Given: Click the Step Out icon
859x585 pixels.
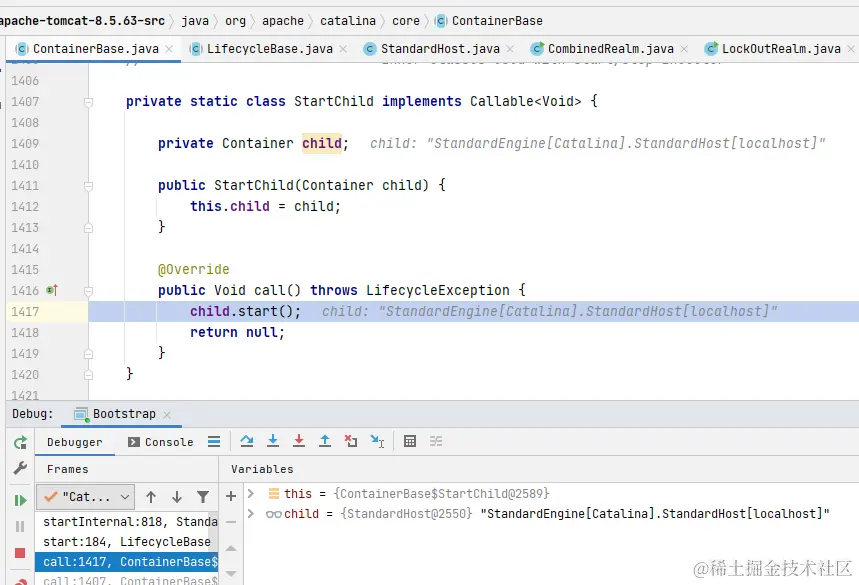Looking at the screenshot, I should click(x=325, y=441).
